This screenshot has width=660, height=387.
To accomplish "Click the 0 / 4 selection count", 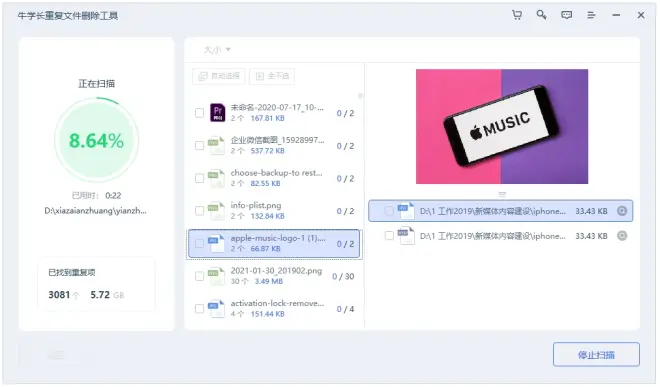I will [x=345, y=309].
